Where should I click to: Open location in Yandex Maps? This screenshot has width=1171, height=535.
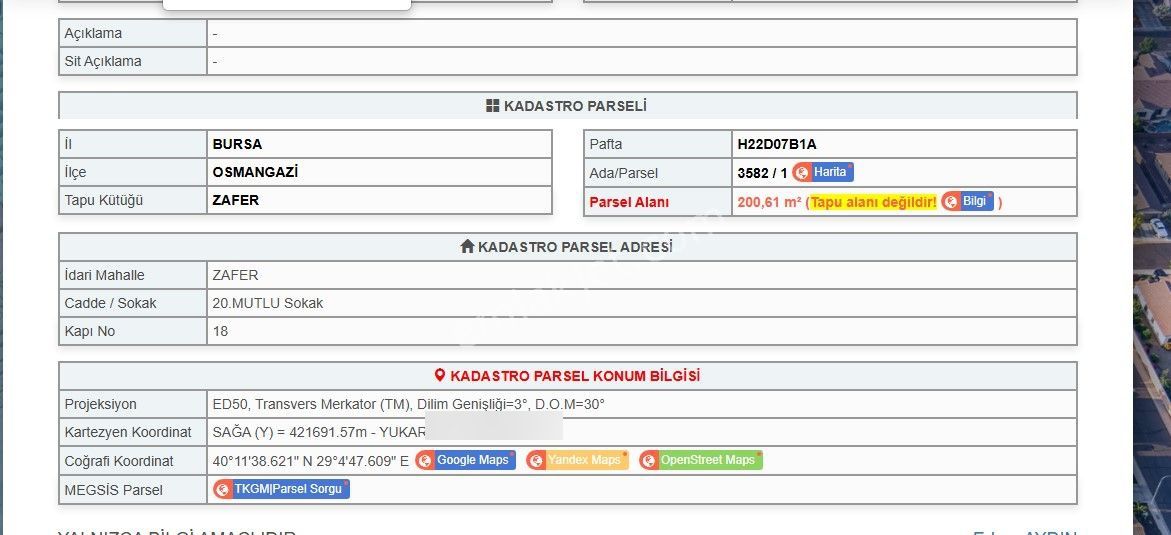coord(577,460)
